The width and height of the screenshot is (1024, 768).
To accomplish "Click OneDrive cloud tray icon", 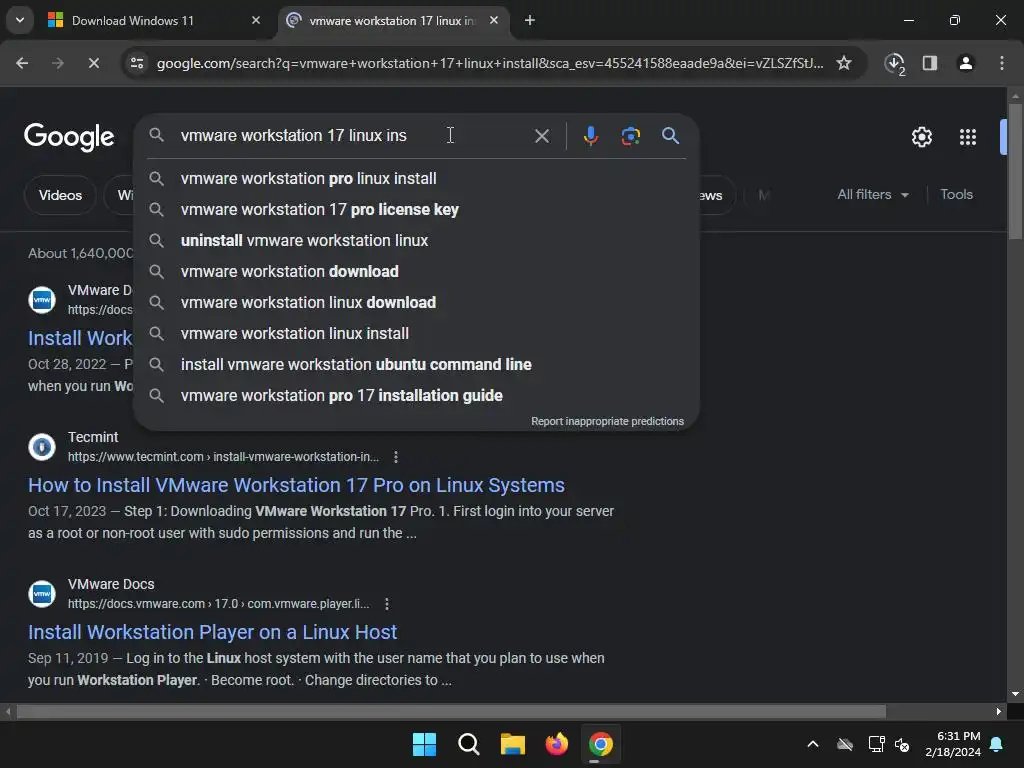I will coord(845,744).
